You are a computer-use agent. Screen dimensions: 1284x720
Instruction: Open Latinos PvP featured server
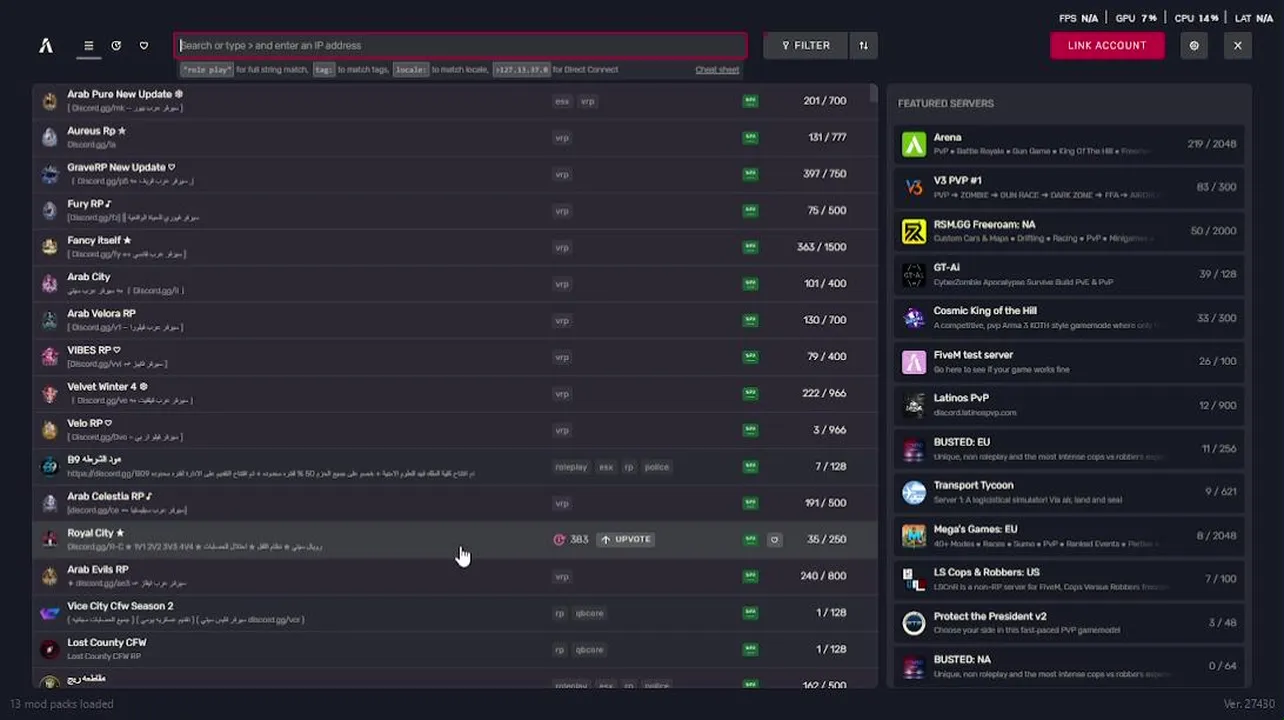(x=1069, y=405)
